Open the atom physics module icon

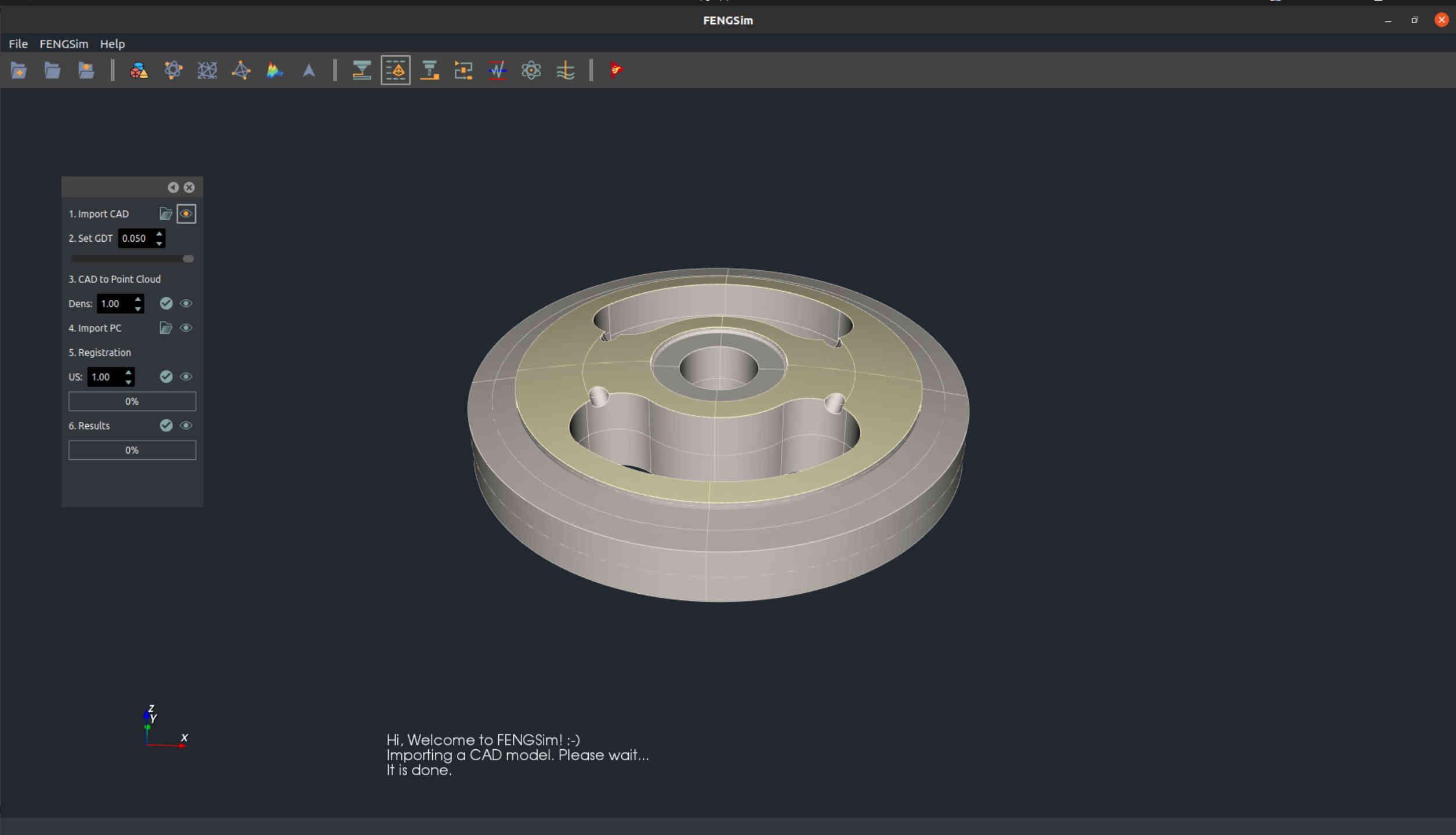pos(531,71)
